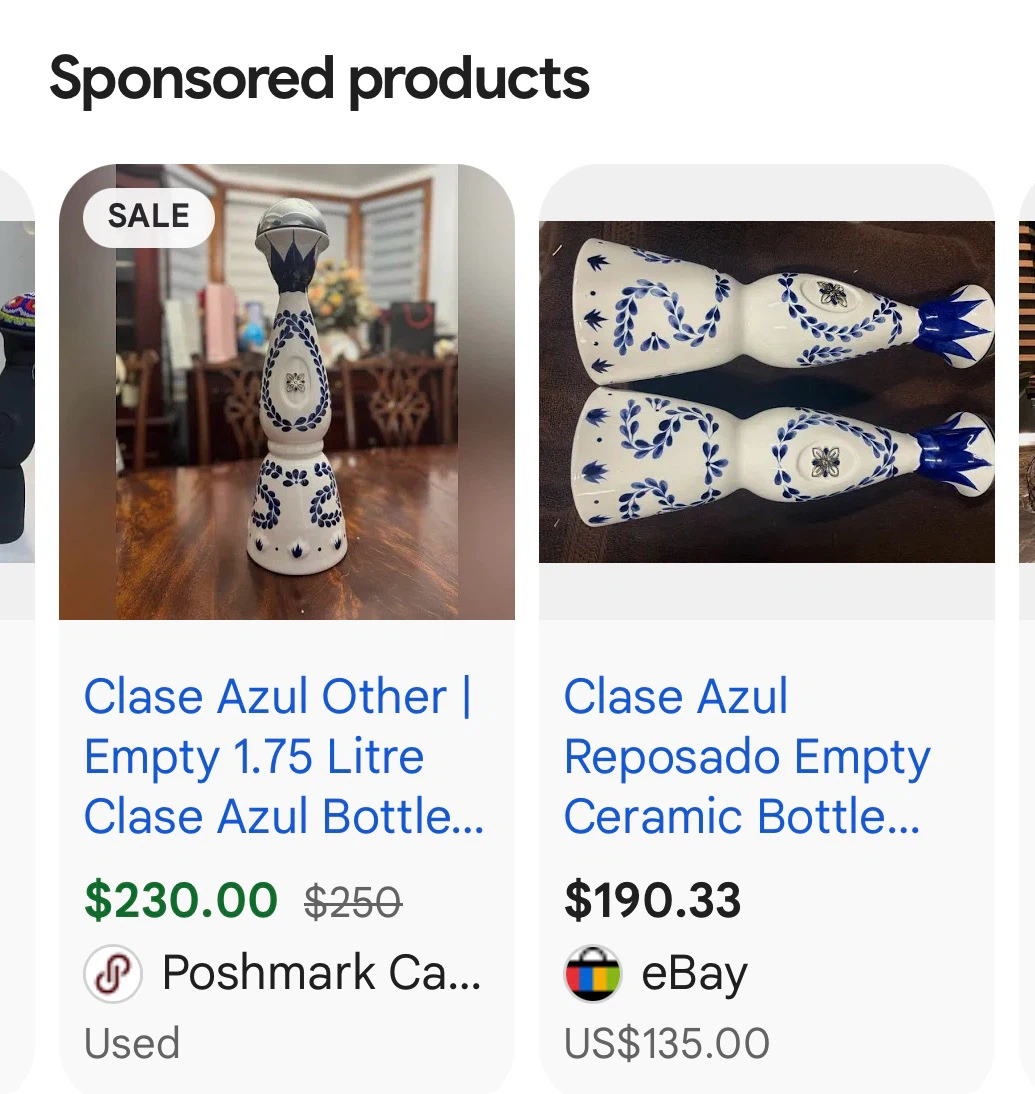
Task: Select the Poshmark Ca... seller name
Action: (322, 973)
